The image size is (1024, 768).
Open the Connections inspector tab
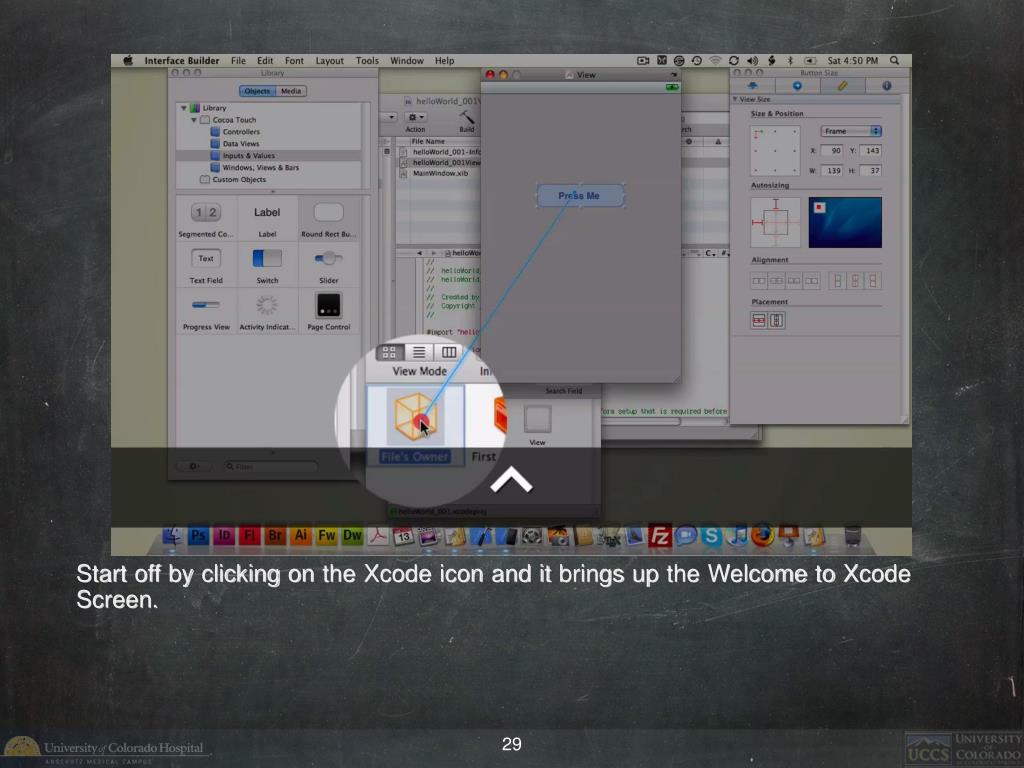[x=797, y=86]
